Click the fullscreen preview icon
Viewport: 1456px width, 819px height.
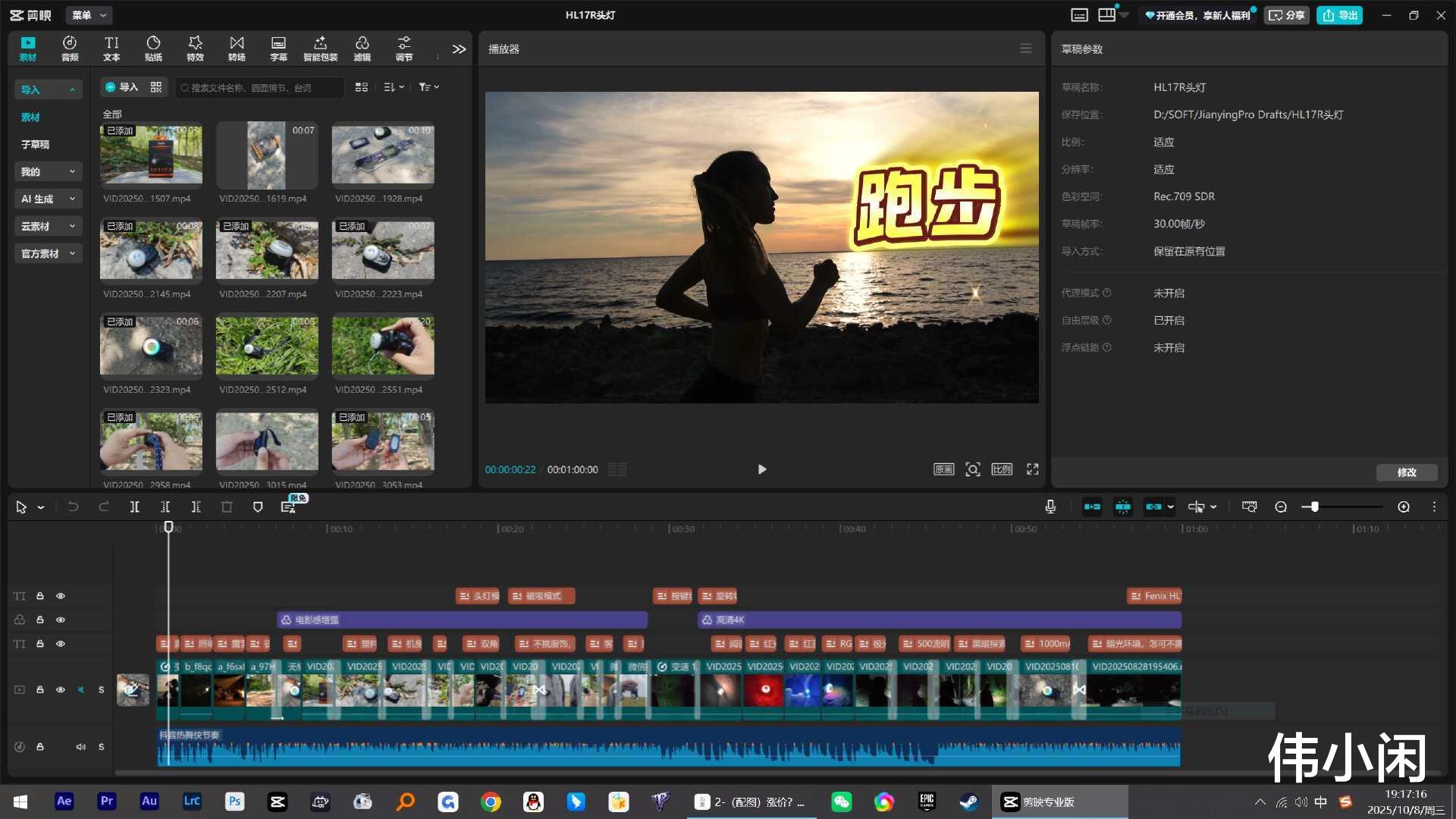[x=1032, y=469]
